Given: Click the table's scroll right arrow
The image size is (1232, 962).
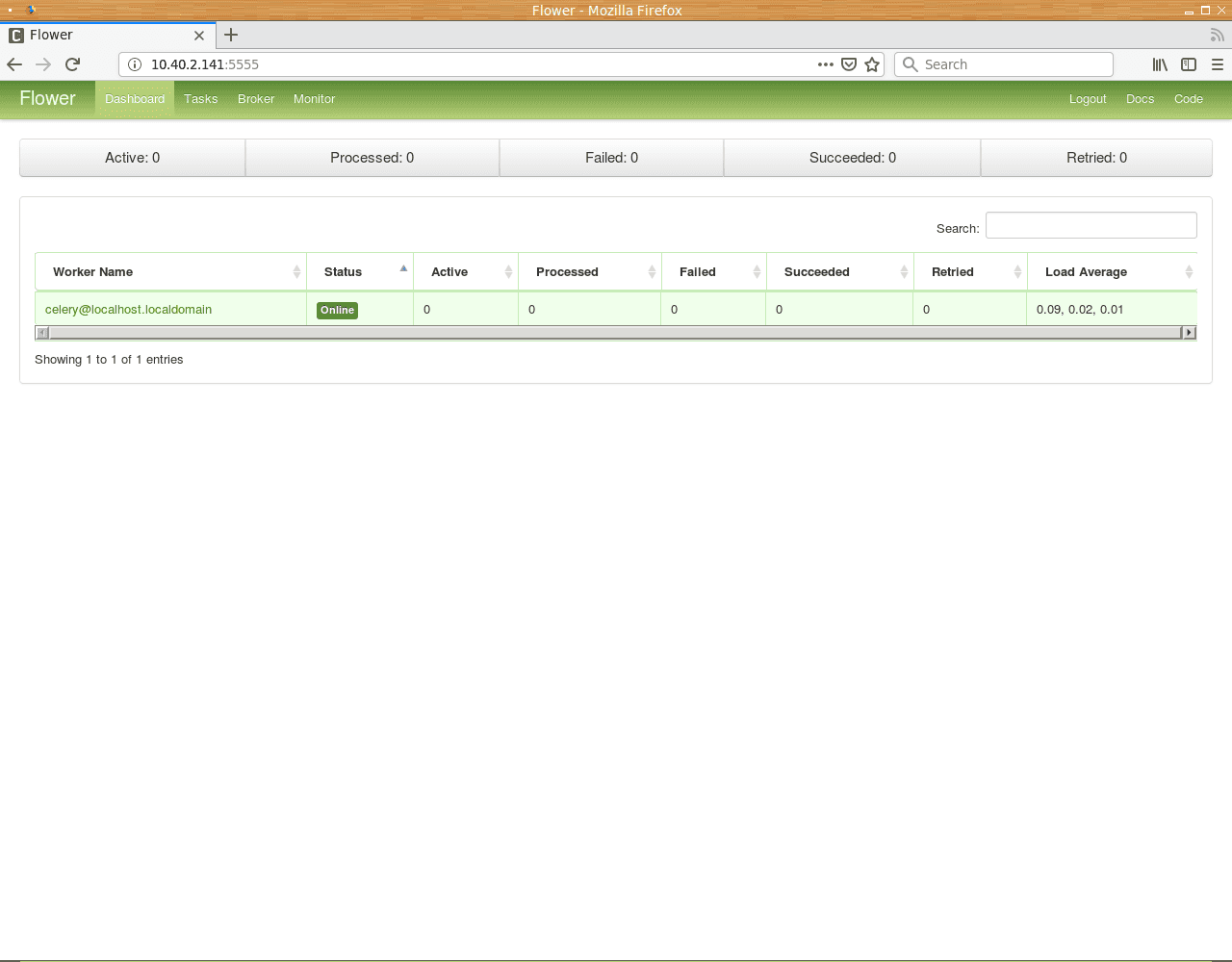Looking at the screenshot, I should [x=1189, y=333].
